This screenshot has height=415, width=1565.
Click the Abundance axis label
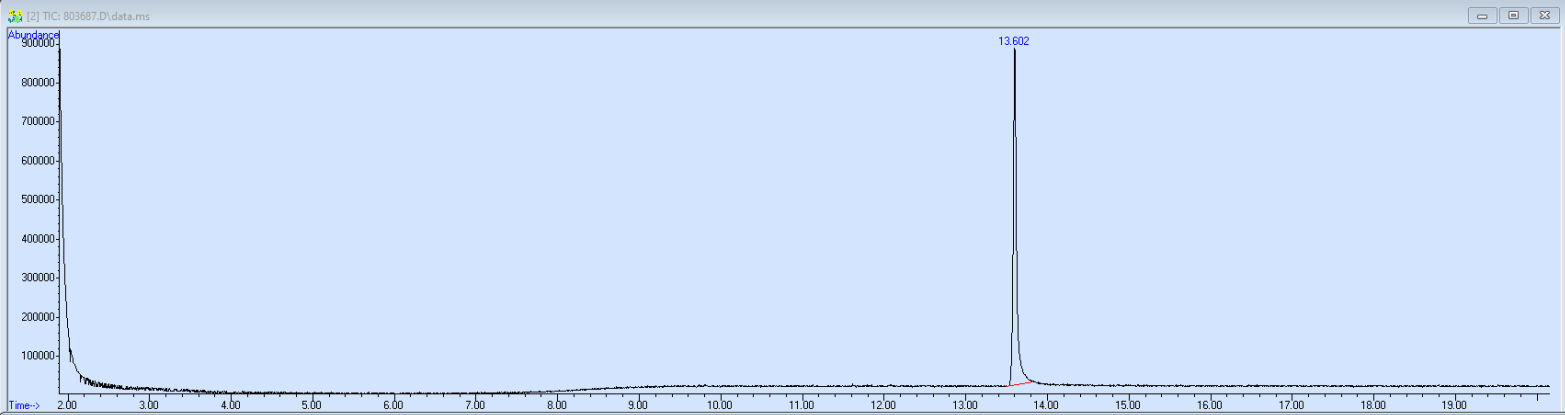[x=34, y=34]
